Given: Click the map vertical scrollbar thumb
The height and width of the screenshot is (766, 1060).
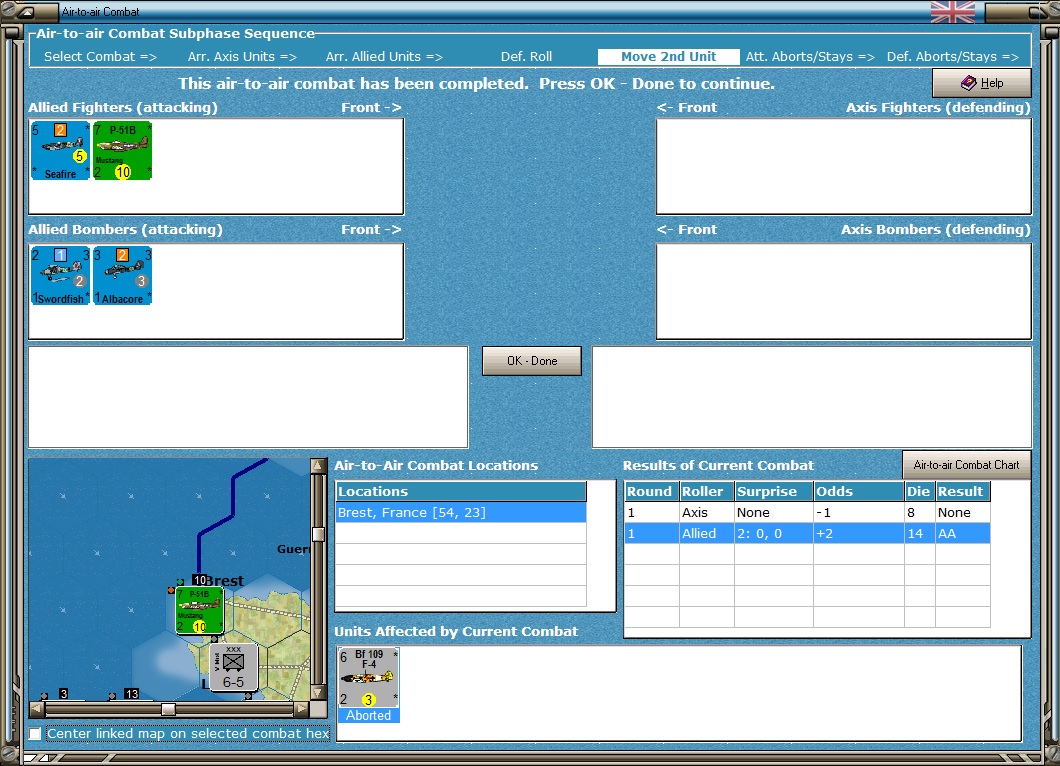Looking at the screenshot, I should click(x=318, y=534).
